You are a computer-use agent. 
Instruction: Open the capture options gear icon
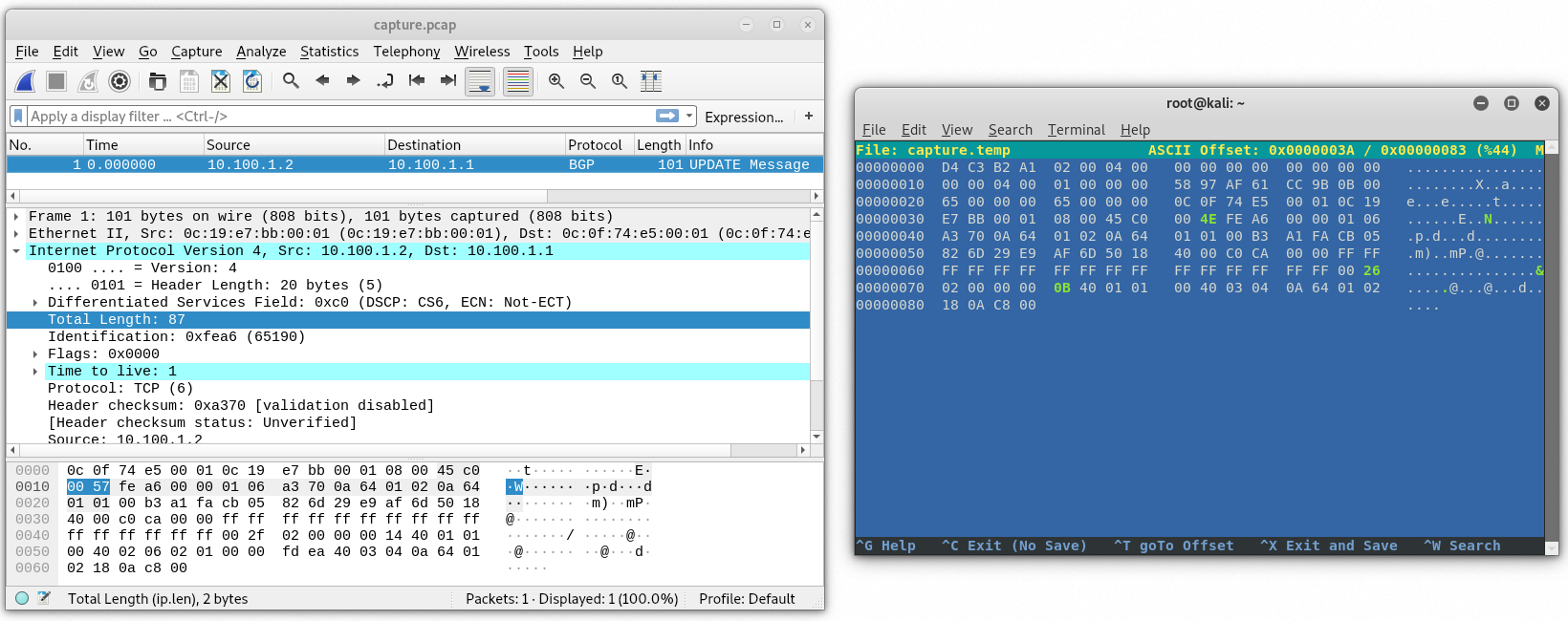tap(120, 81)
